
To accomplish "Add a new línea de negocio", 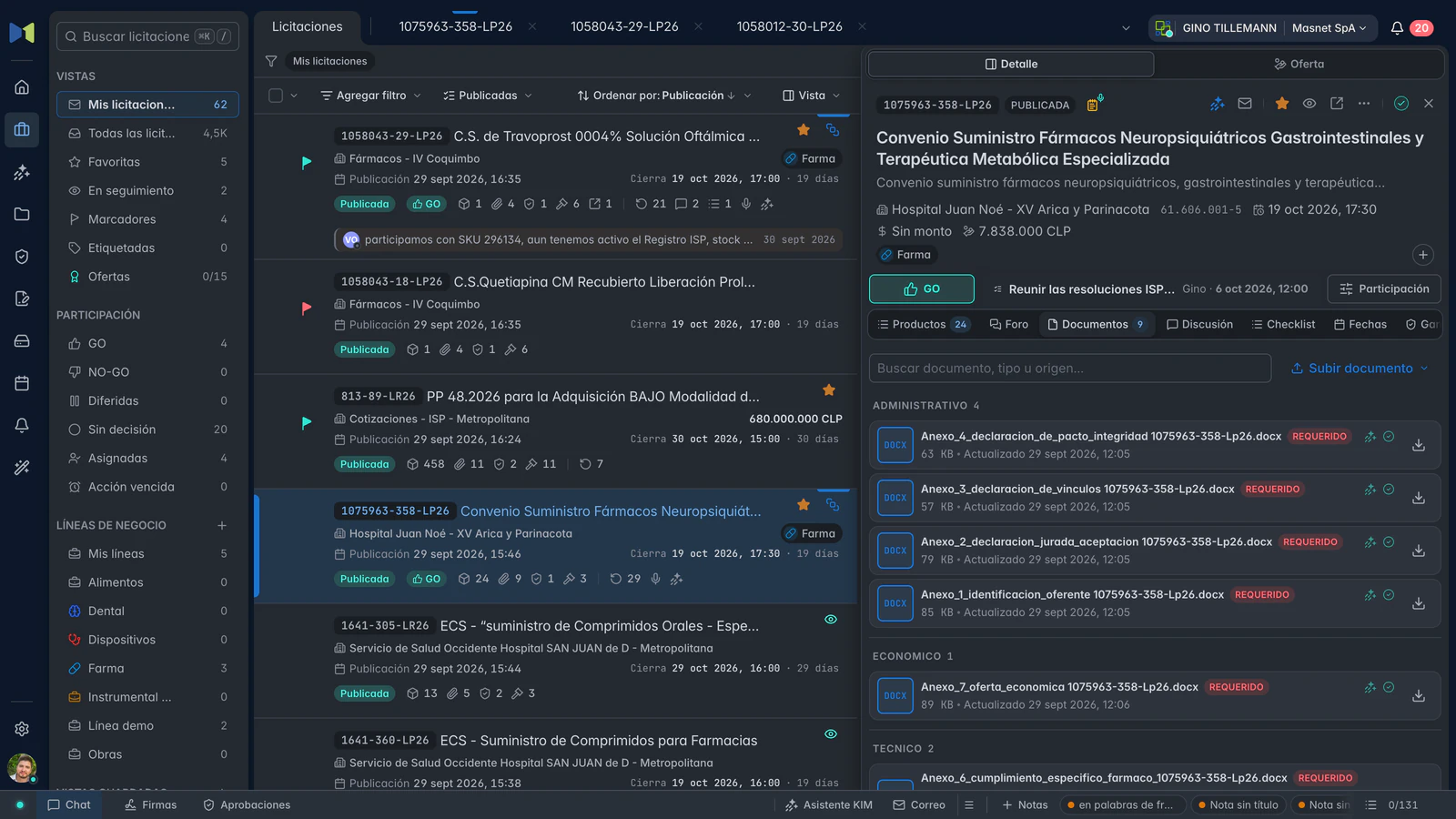I will coord(222,525).
